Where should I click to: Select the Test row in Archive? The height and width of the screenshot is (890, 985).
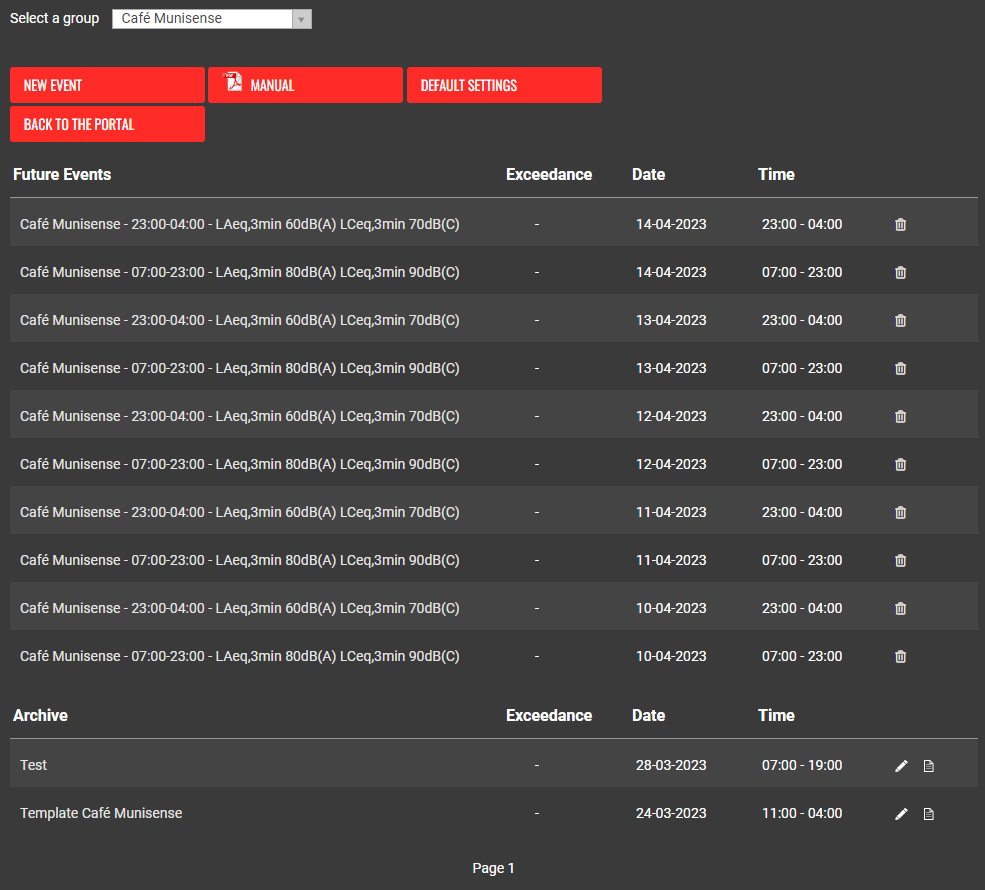pos(34,765)
